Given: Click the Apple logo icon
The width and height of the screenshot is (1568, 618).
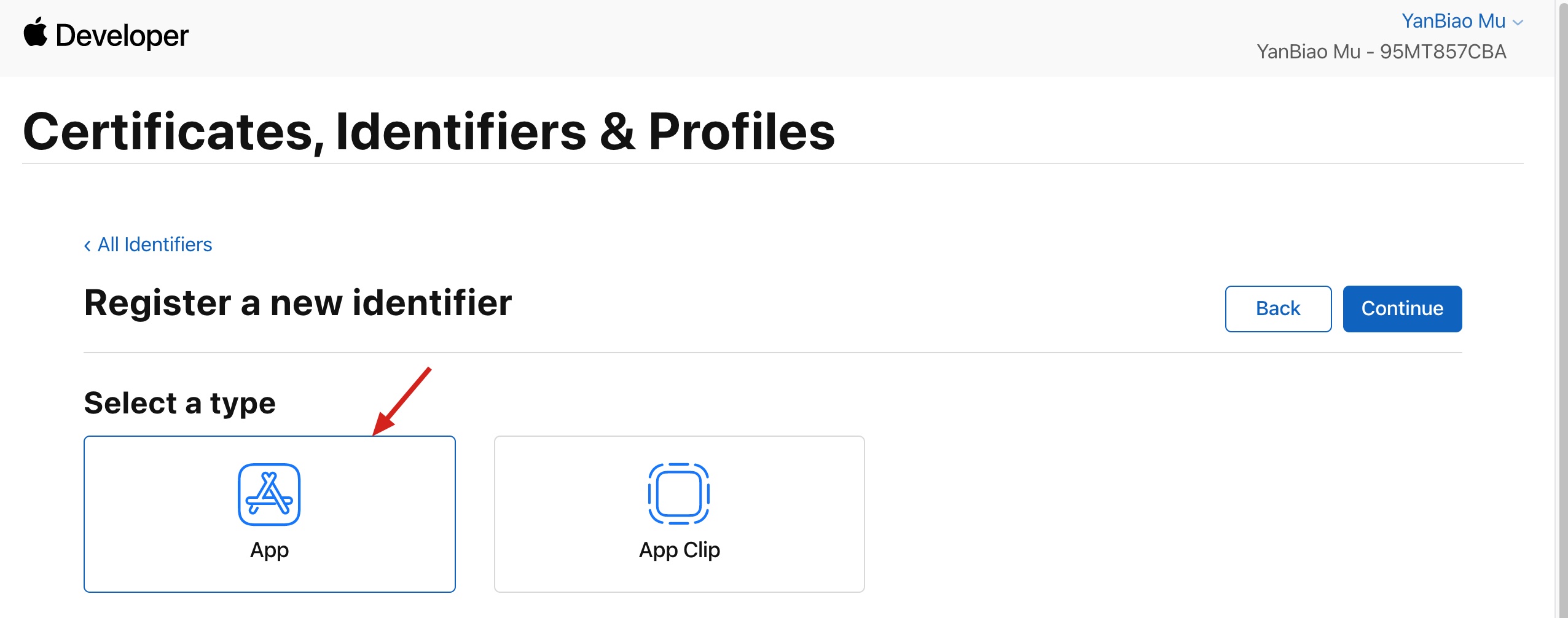Looking at the screenshot, I should point(36,33).
